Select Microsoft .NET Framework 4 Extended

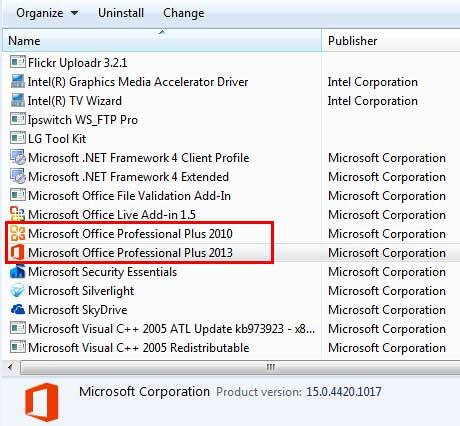coord(129,177)
